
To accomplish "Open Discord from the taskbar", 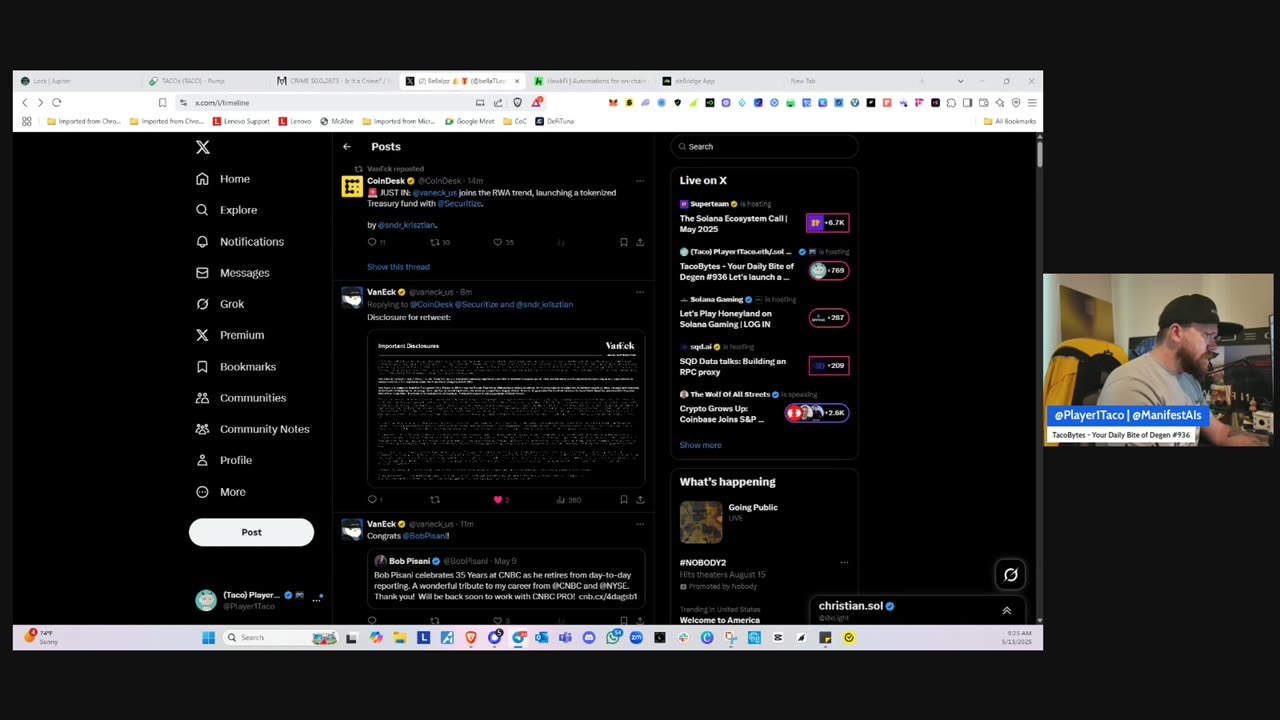I will 589,638.
